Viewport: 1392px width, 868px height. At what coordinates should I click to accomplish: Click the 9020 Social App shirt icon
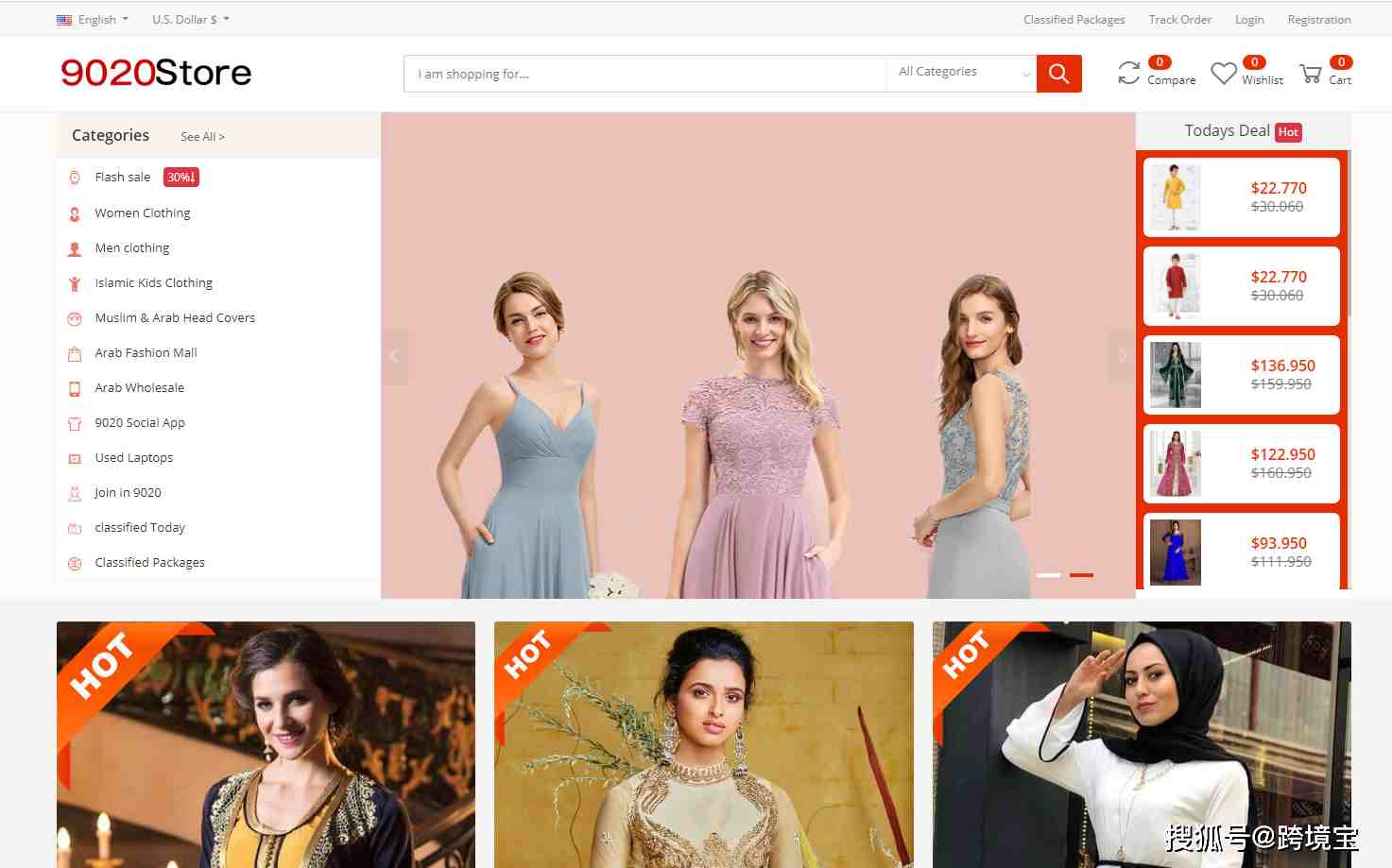[75, 423]
